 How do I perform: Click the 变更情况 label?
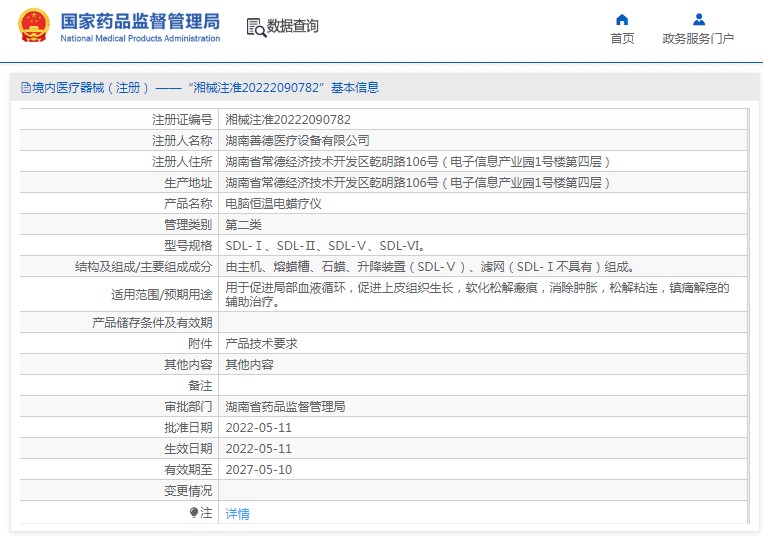188,490
